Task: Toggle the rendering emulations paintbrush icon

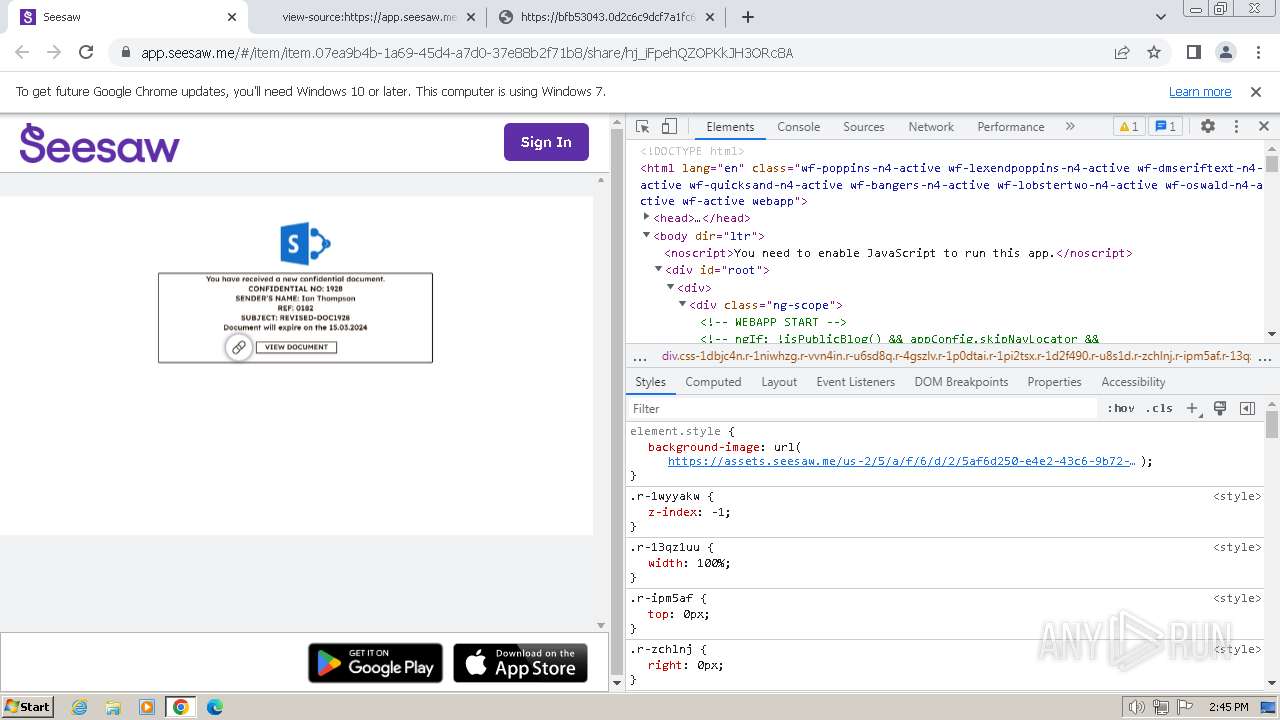Action: tap(1220, 408)
